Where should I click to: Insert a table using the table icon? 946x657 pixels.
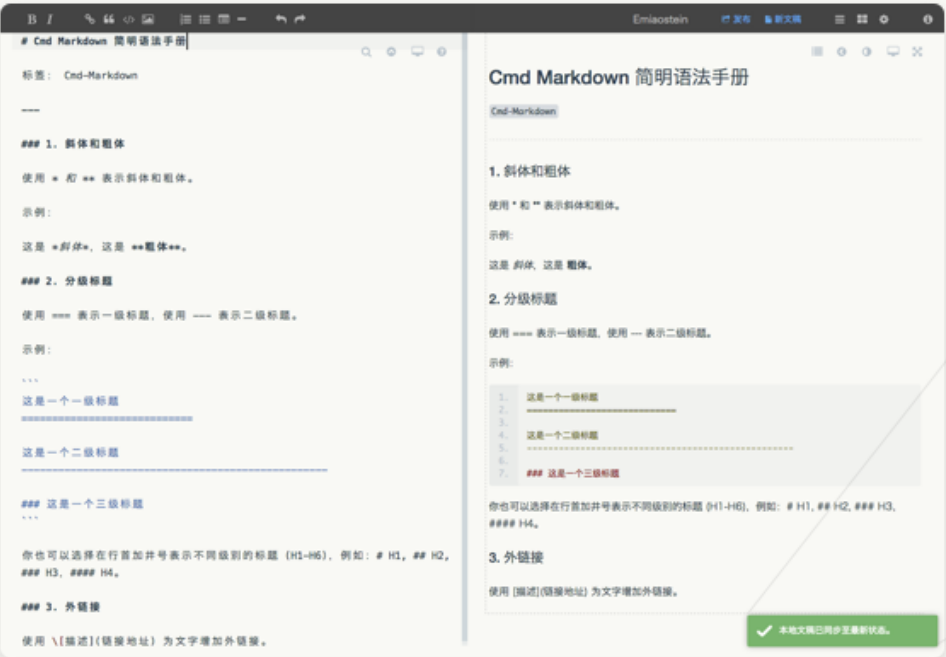tap(224, 19)
